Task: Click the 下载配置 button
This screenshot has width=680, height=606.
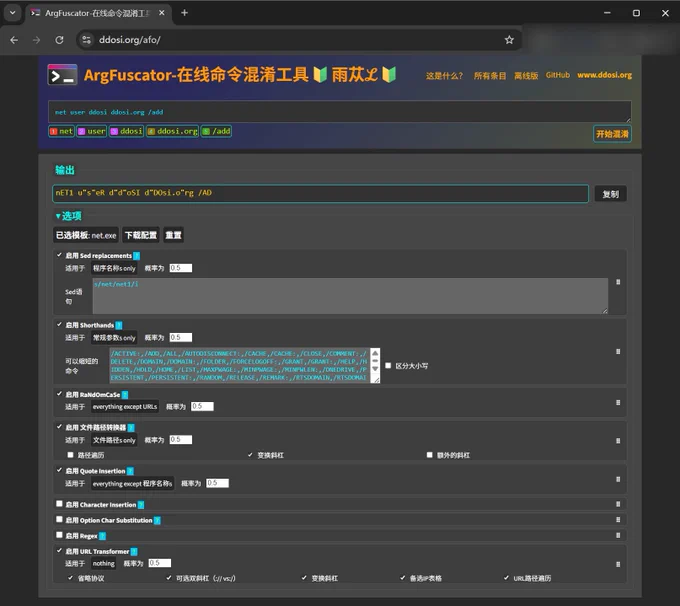Action: 141,236
